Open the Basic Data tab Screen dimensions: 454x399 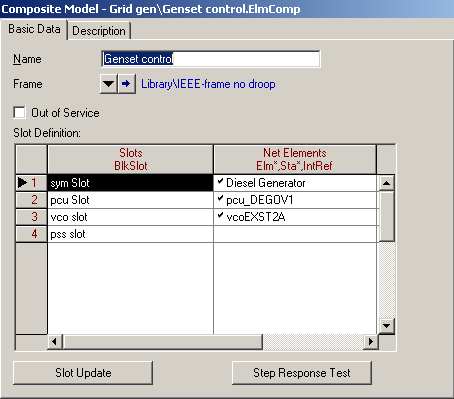tap(34, 29)
